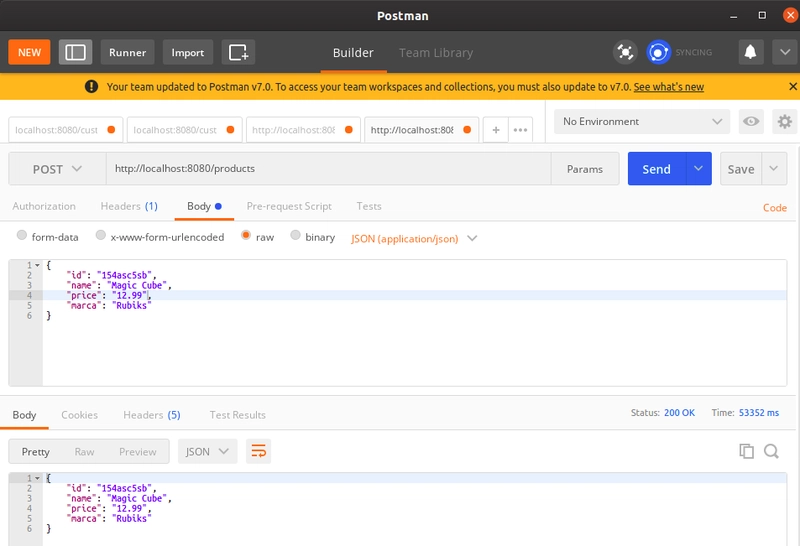The image size is (800, 546).
Task: Open JSON (application/json) content type dropdown
Action: (x=414, y=238)
